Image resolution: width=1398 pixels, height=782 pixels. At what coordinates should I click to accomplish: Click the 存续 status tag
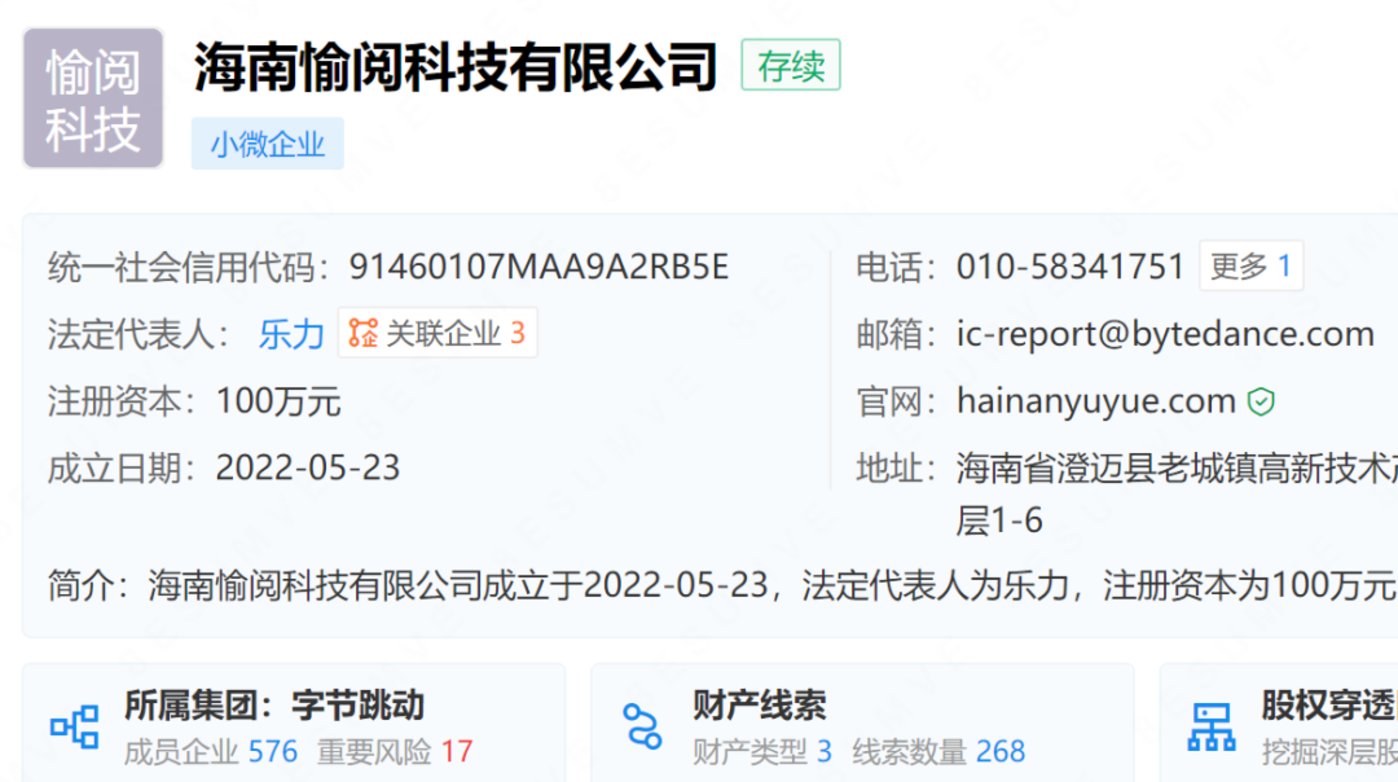[790, 66]
